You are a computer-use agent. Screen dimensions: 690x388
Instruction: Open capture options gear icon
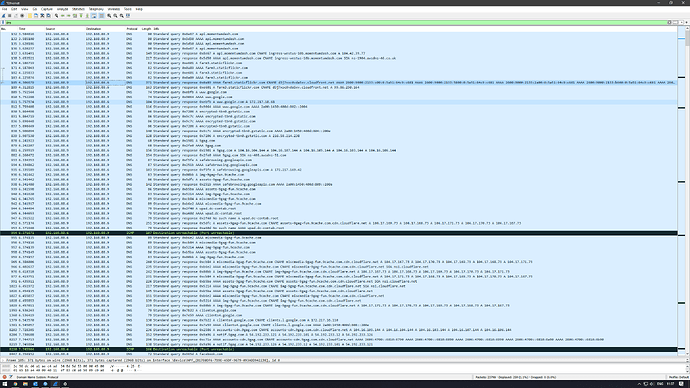click(x=22, y=15)
